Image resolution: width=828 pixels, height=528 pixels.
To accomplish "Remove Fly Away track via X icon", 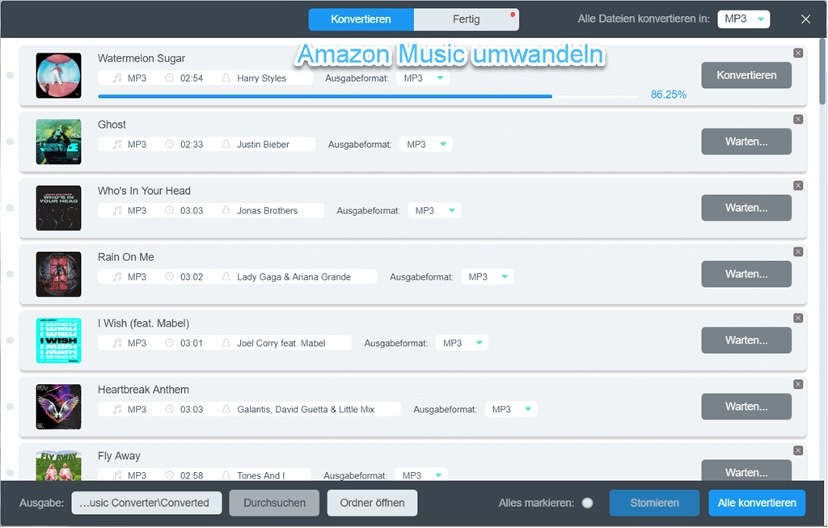I will (798, 450).
